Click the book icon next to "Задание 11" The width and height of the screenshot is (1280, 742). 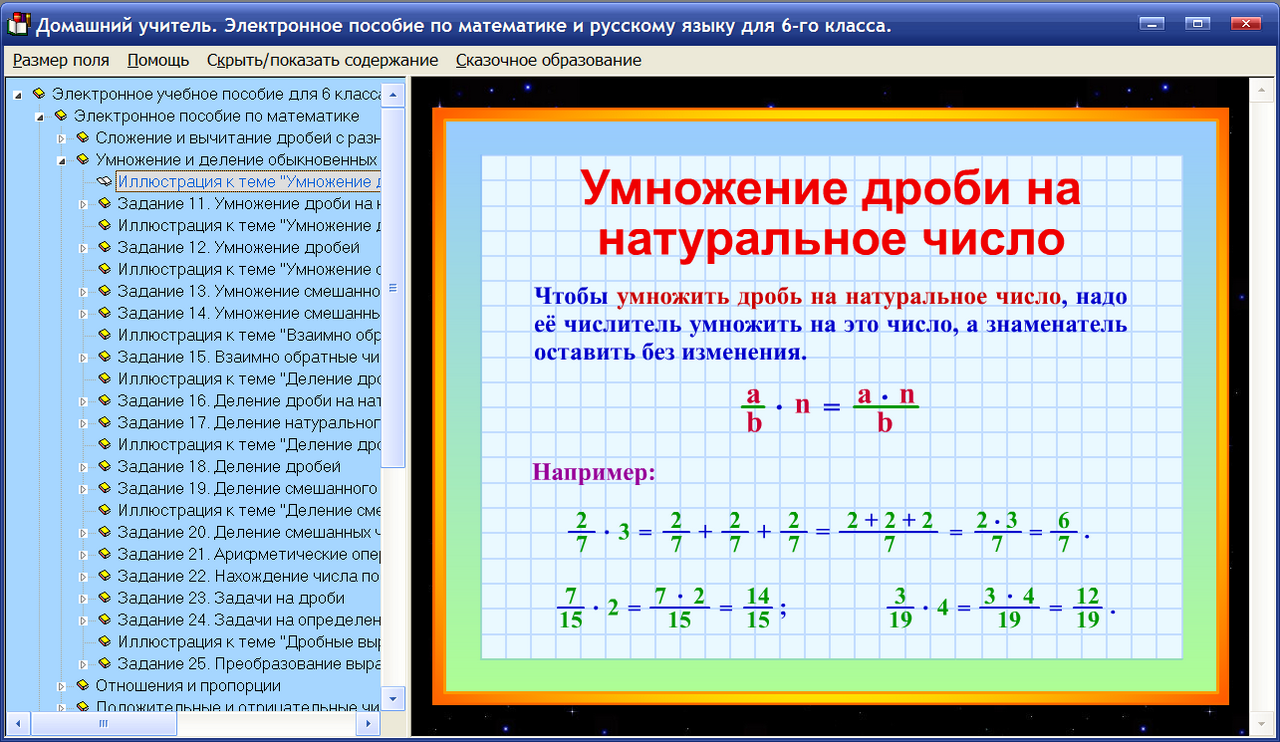point(104,203)
